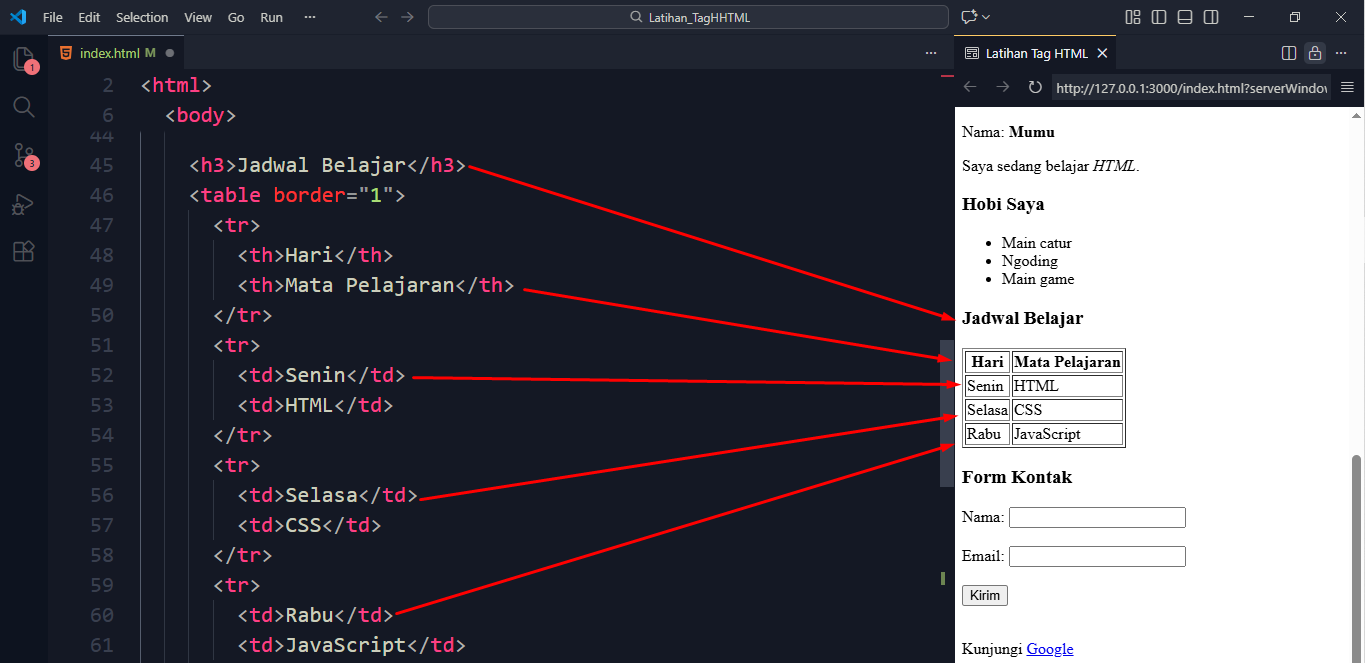Viewport: 1365px width, 663px height.
Task: Click the split editor icon in preview group
Action: (x=1289, y=53)
